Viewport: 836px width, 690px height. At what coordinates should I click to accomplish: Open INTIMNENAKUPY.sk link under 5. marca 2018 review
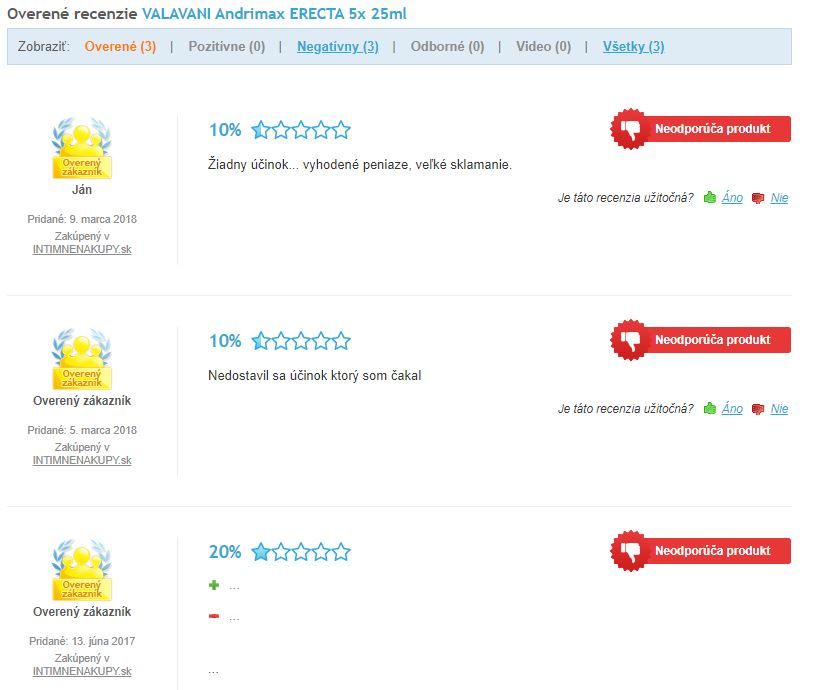[82, 461]
